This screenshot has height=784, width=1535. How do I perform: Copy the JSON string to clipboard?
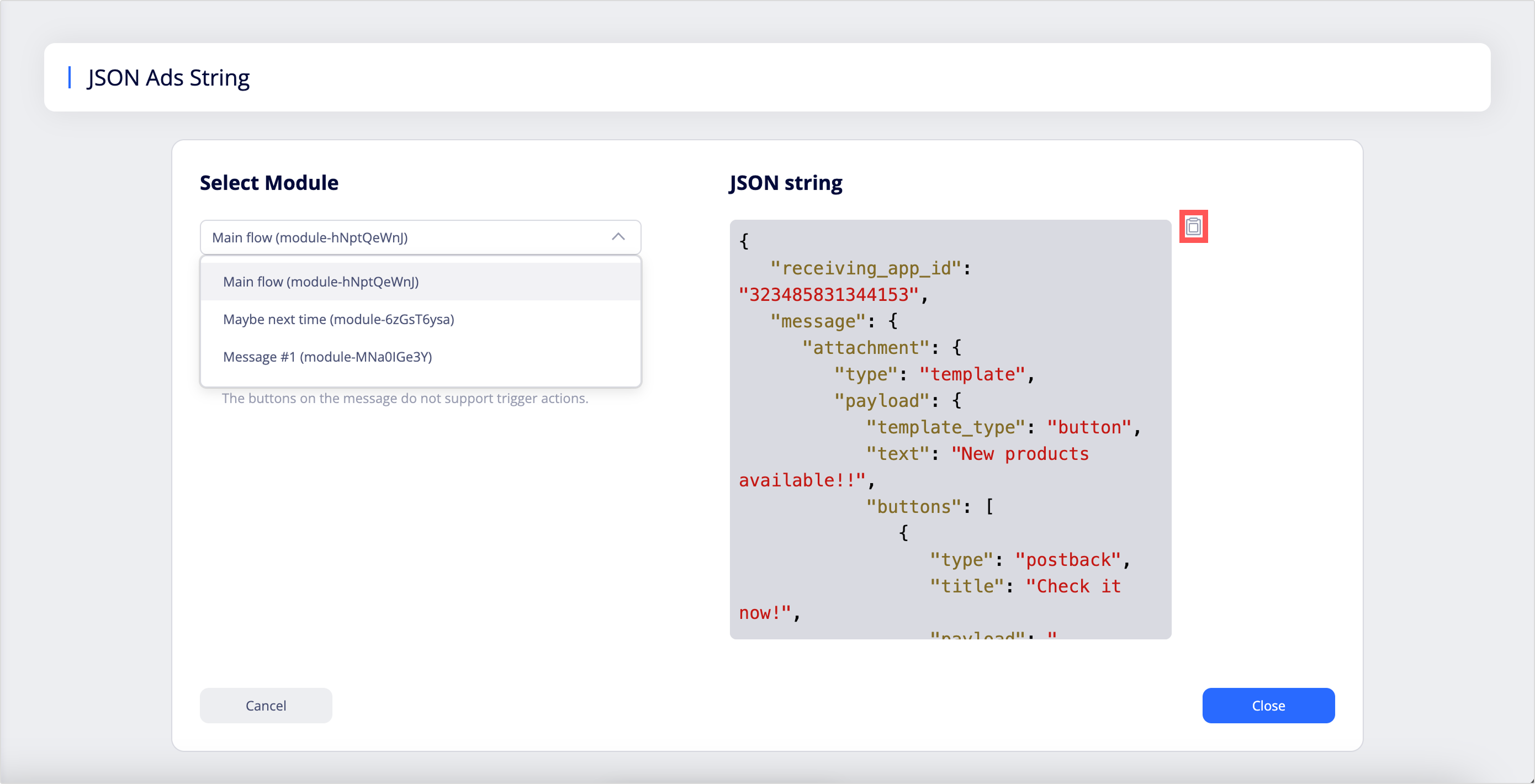[1193, 226]
